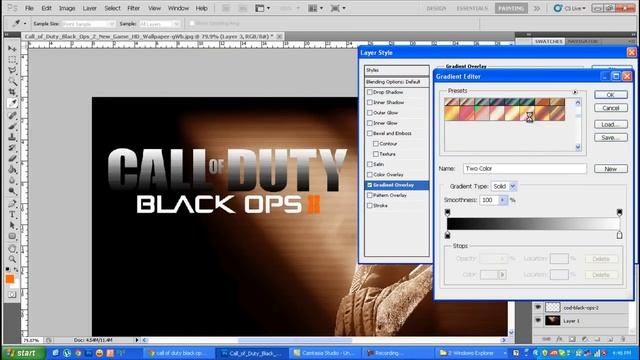The image size is (640, 360).
Task: Hide Layer 1 visibility eye
Action: point(538,320)
